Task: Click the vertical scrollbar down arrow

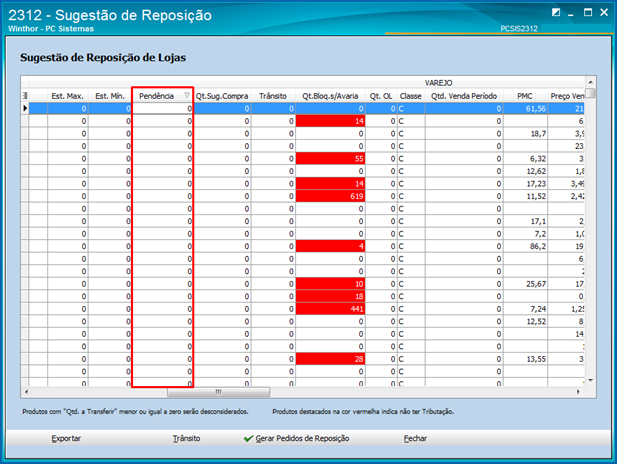Action: [x=590, y=380]
